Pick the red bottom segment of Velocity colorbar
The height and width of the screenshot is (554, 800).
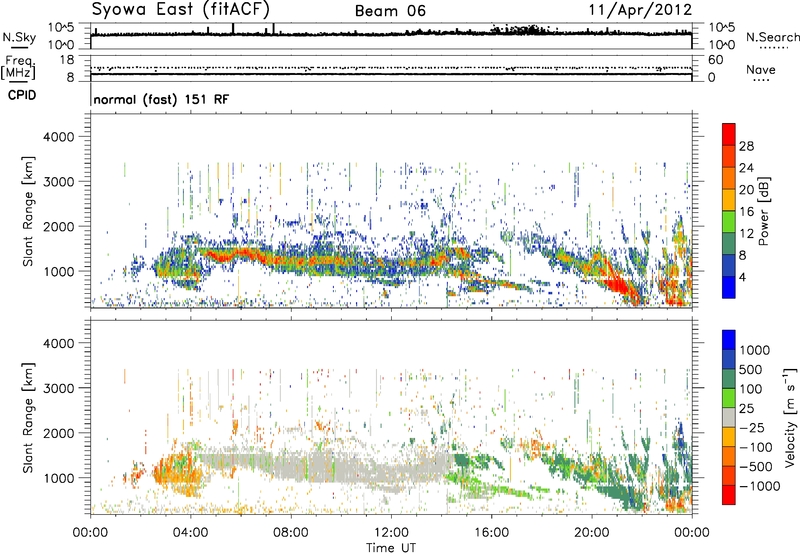point(729,495)
